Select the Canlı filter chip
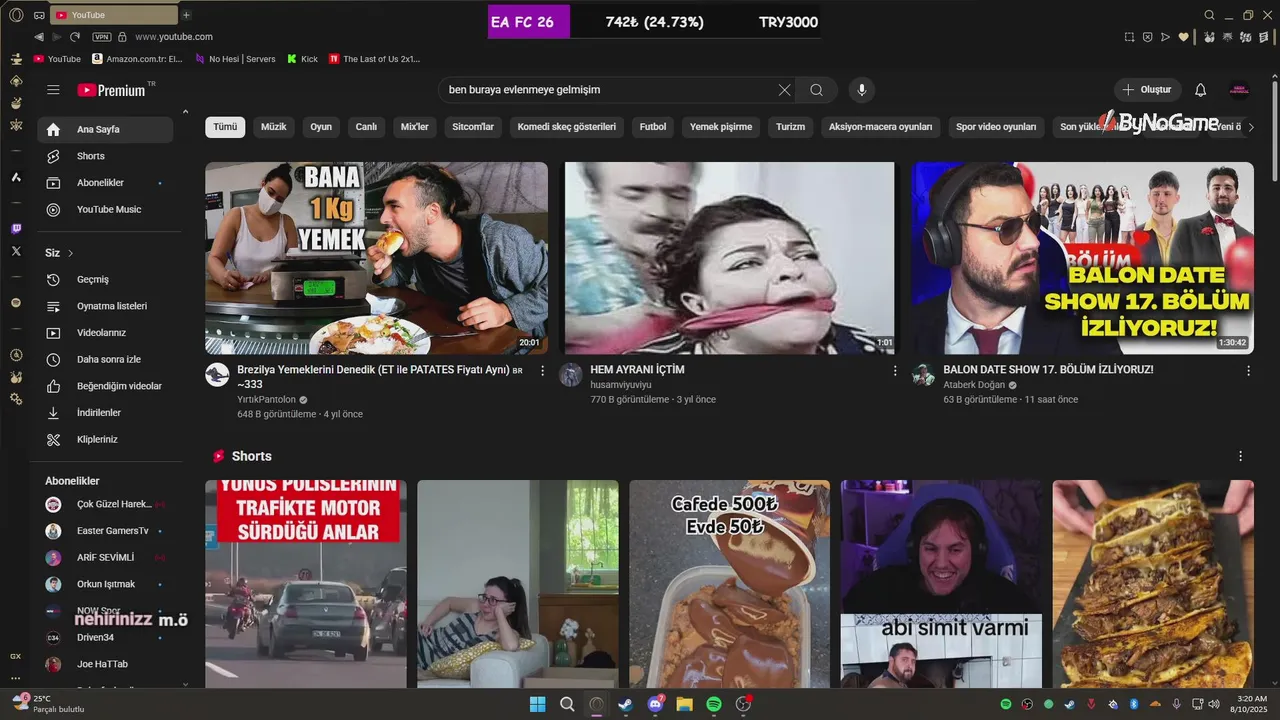 point(367,127)
